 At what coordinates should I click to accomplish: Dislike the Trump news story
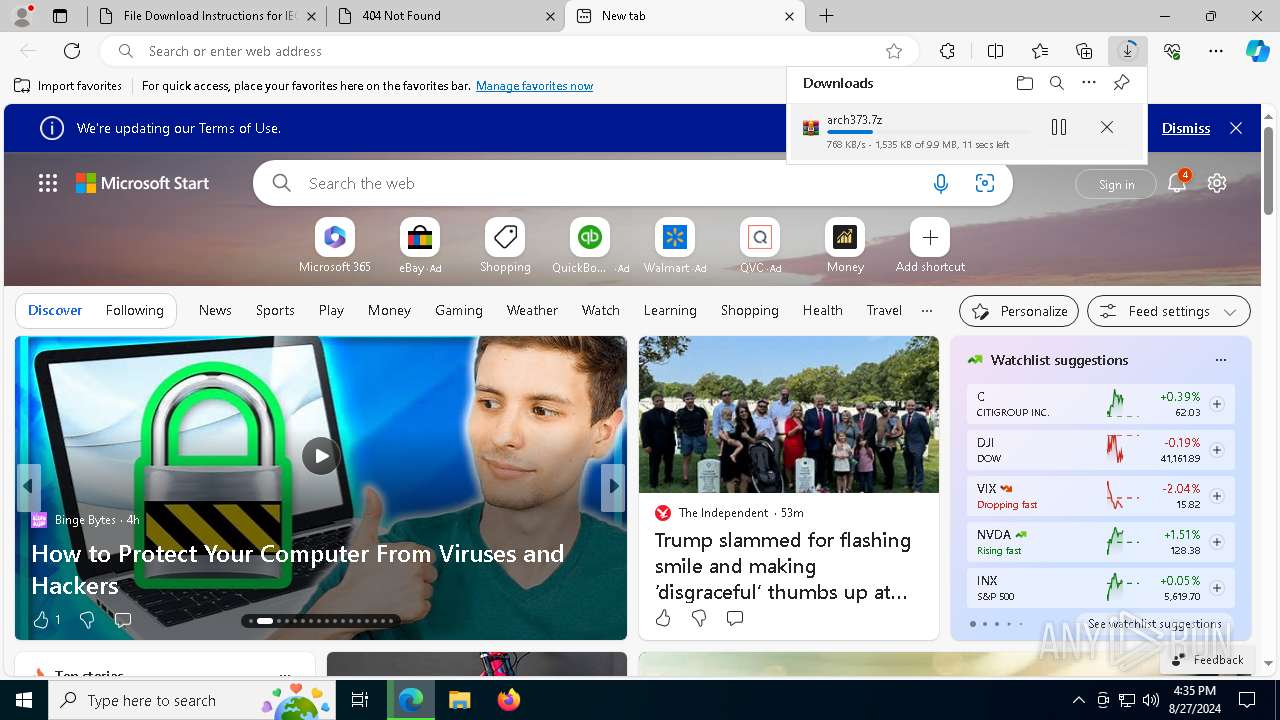(699, 618)
